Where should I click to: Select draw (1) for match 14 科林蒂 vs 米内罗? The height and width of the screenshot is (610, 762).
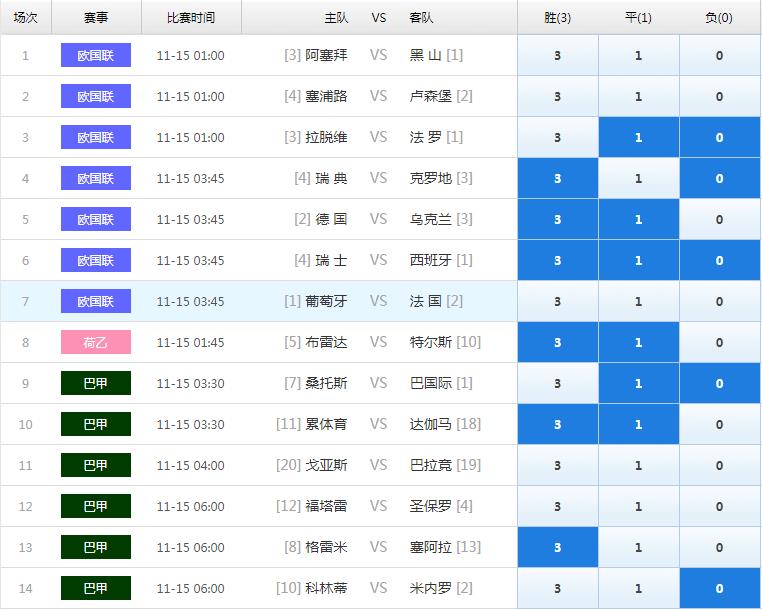click(x=639, y=588)
